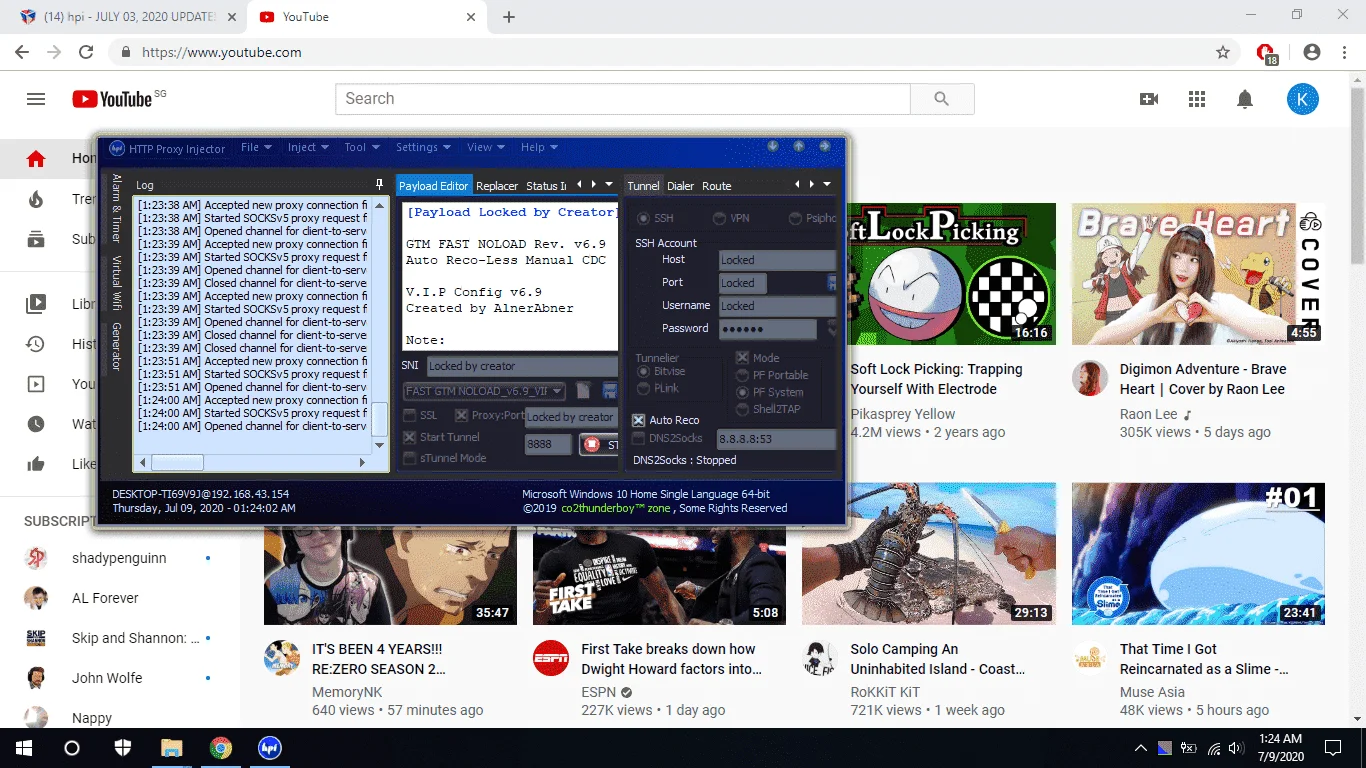Toggle the Mode checkbox

click(743, 357)
